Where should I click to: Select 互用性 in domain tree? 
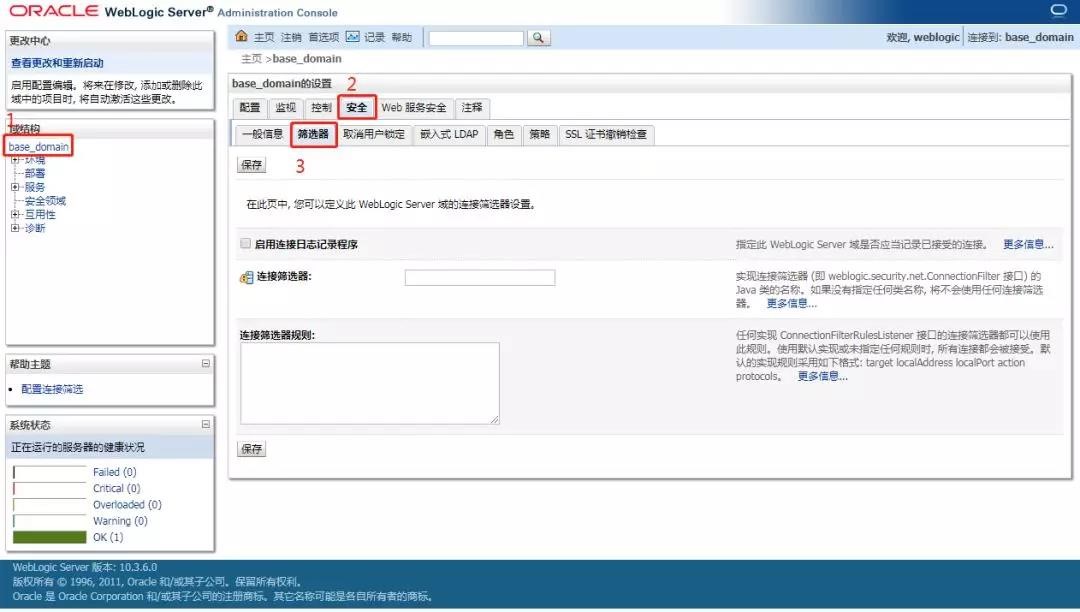click(x=41, y=214)
